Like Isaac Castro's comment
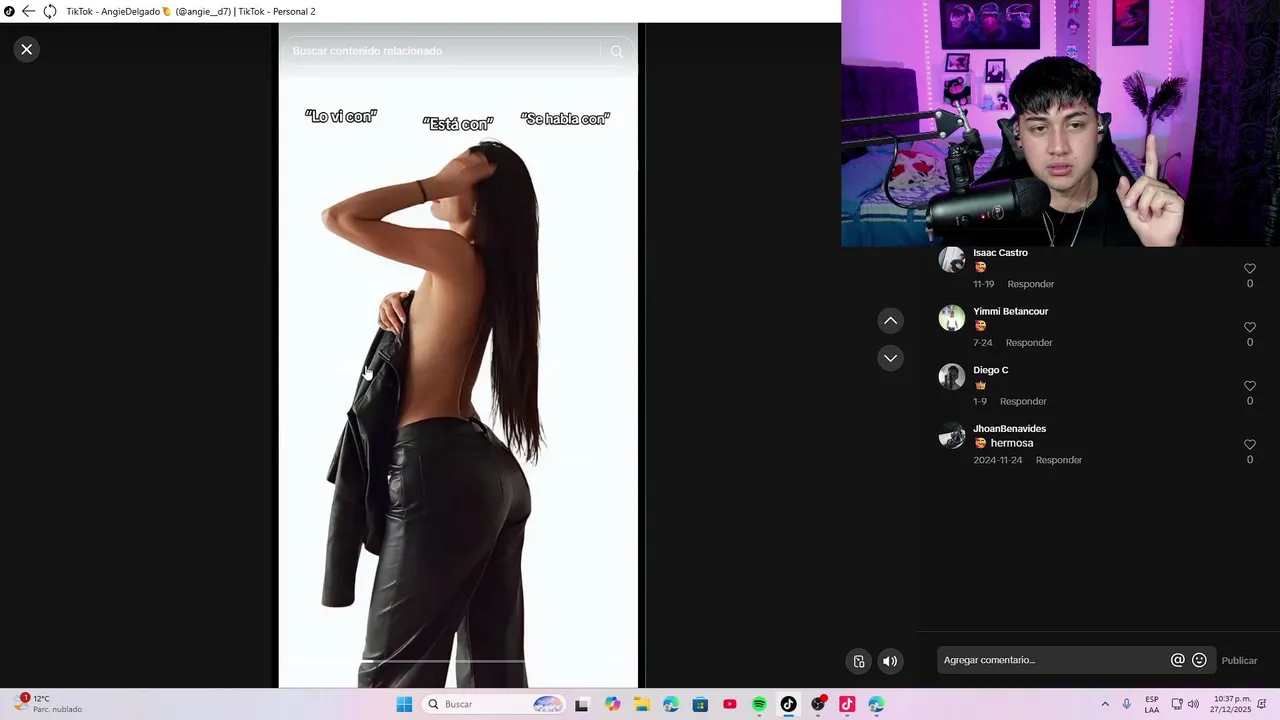1280x720 pixels. (1250, 269)
